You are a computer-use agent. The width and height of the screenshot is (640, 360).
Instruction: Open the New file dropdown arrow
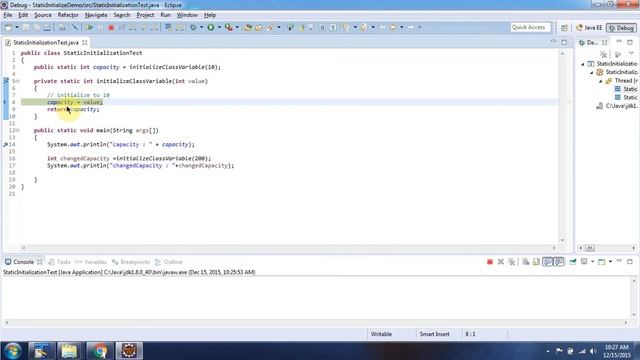point(17,27)
